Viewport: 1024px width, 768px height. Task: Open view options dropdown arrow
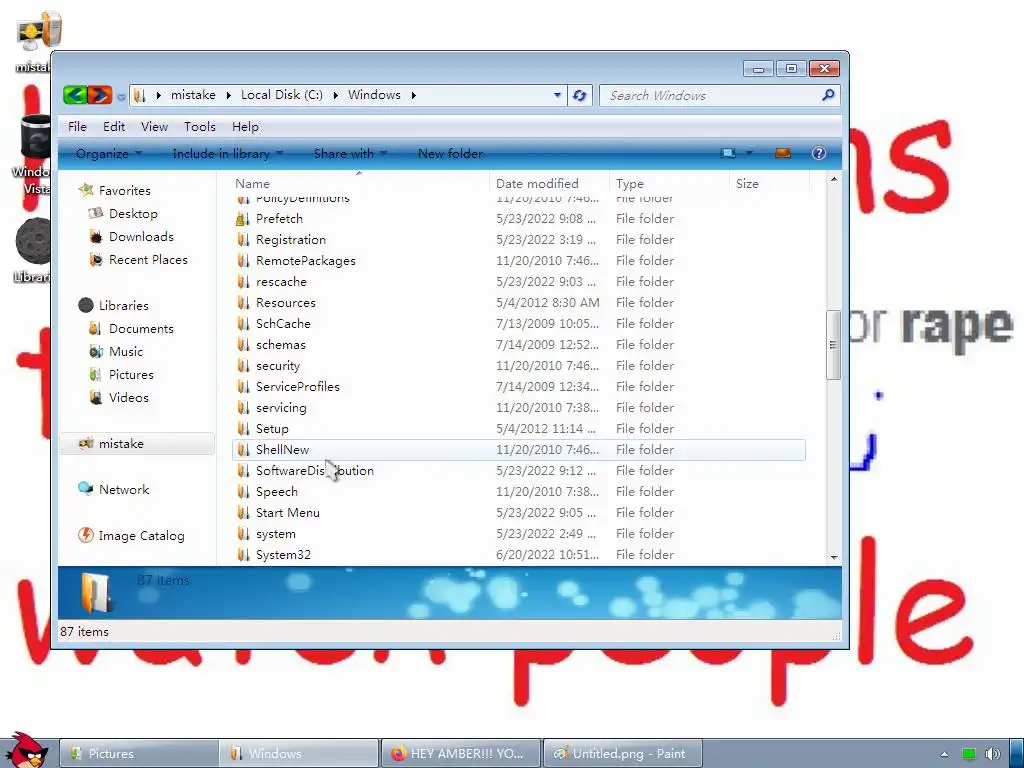pos(749,153)
